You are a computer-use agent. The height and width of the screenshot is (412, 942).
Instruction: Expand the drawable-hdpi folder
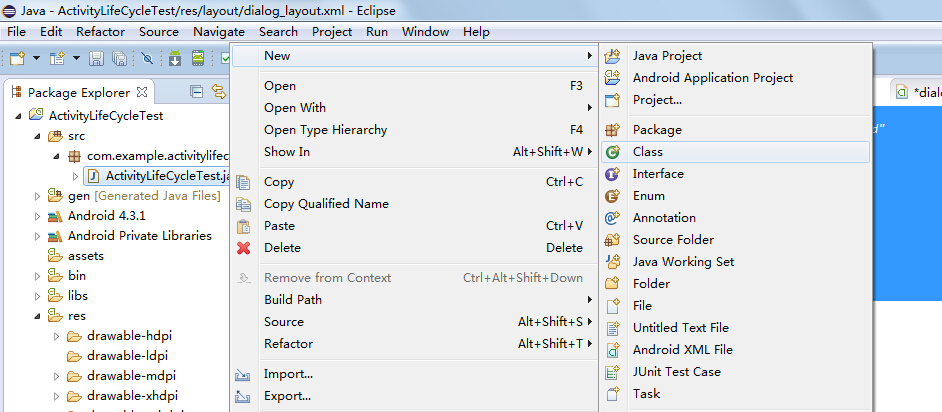click(57, 336)
